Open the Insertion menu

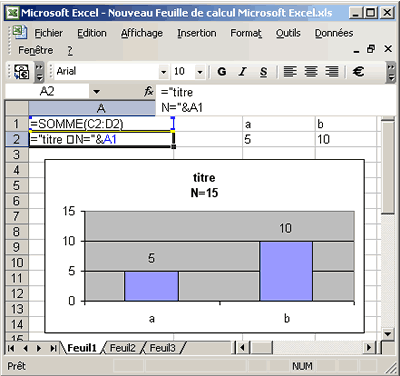click(197, 33)
